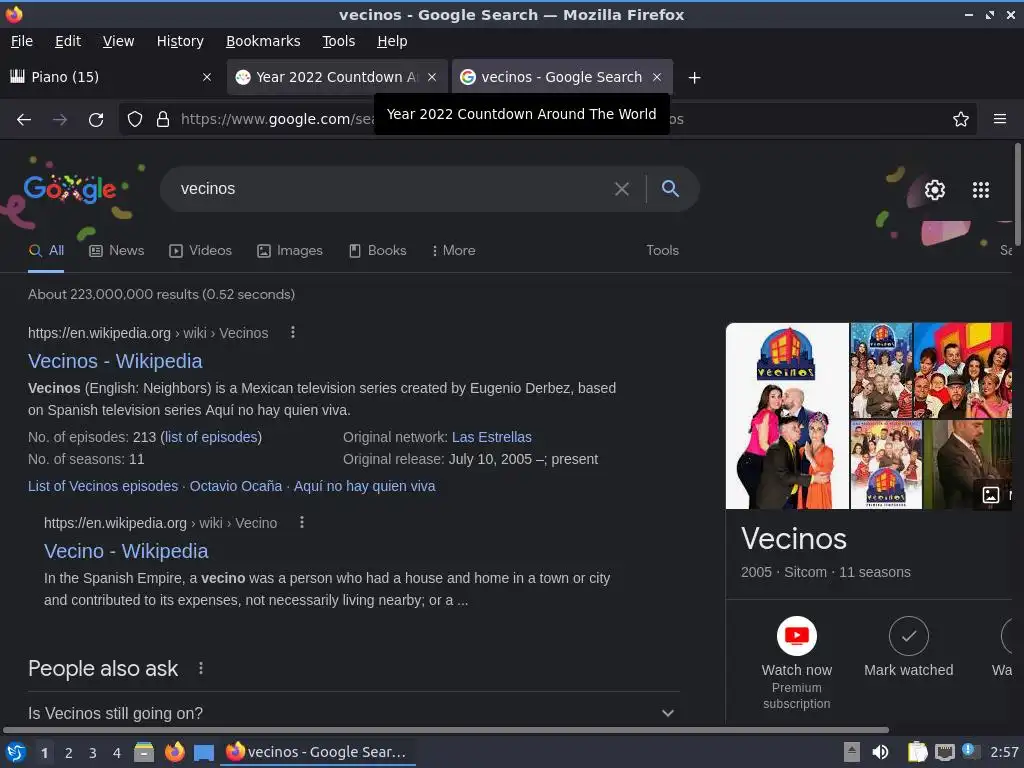The height and width of the screenshot is (768, 1024).
Task: Open the taskbar start menu icon
Action: pos(16,752)
